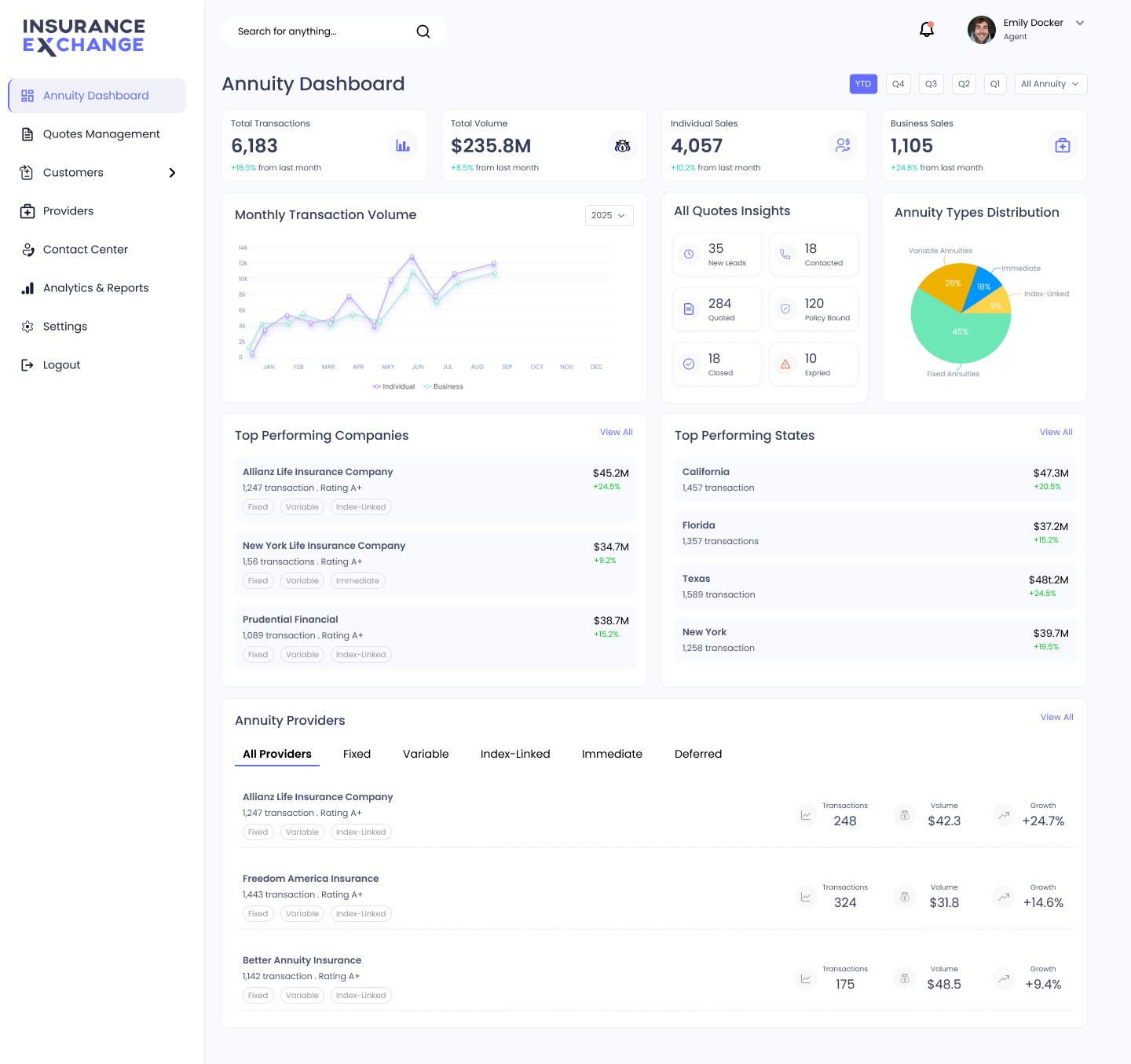The image size is (1131, 1064).
Task: Click the Quoted document icon
Action: click(689, 309)
